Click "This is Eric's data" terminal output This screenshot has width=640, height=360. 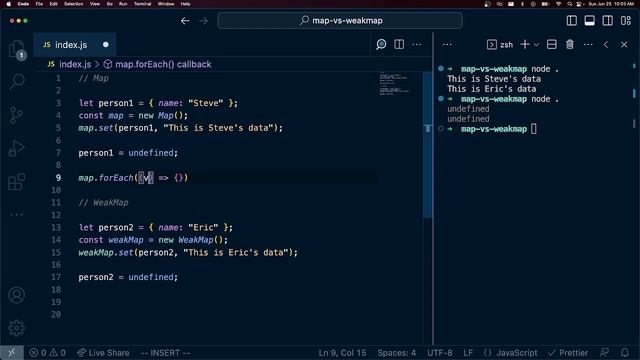pyautogui.click(x=491, y=89)
